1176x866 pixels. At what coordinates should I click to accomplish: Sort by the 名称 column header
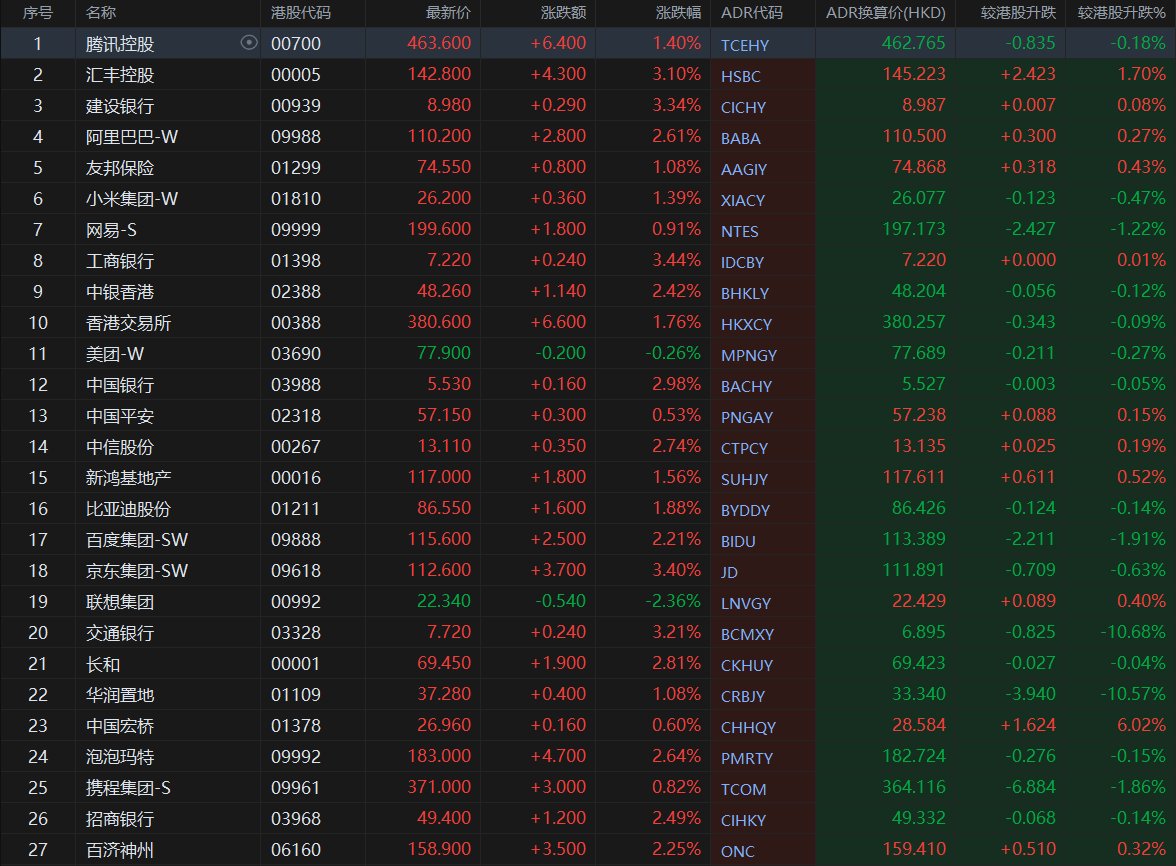tap(100, 13)
